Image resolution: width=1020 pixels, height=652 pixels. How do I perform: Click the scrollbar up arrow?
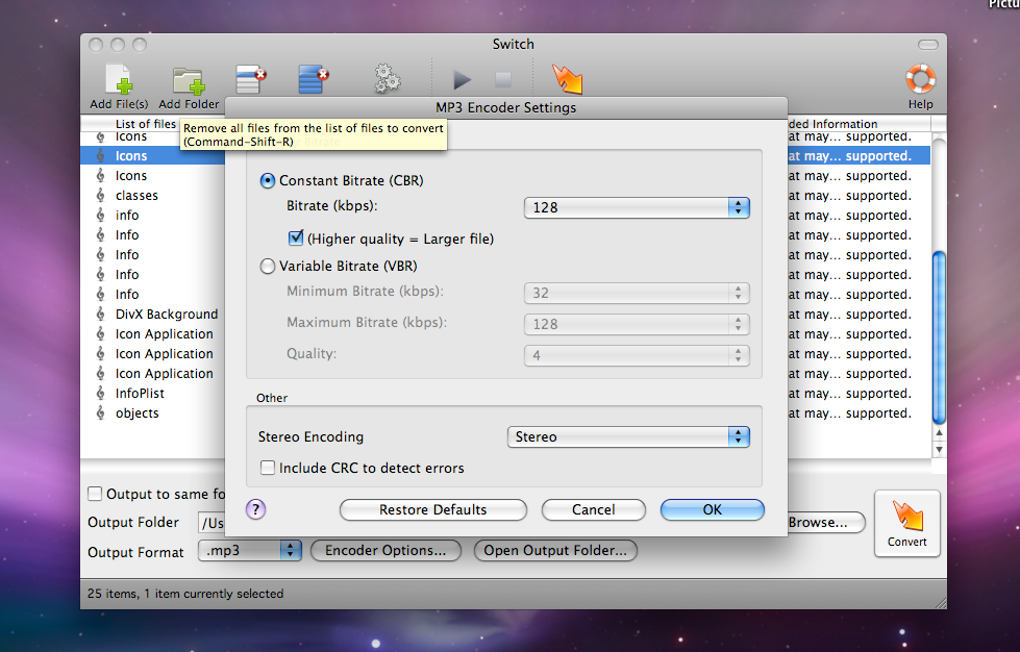pyautogui.click(x=939, y=433)
